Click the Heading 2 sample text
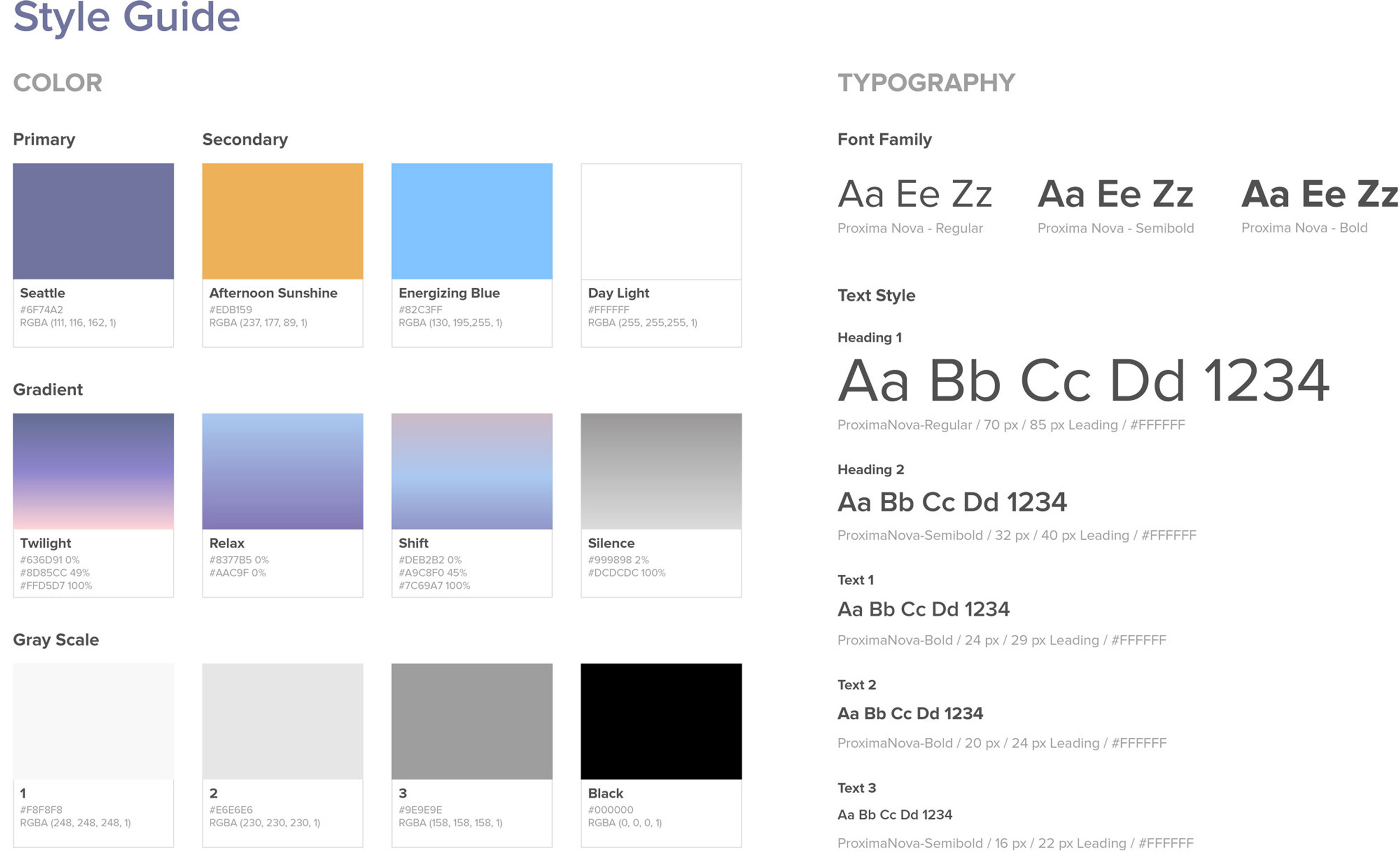1400x852 pixels. pyautogui.click(x=951, y=502)
